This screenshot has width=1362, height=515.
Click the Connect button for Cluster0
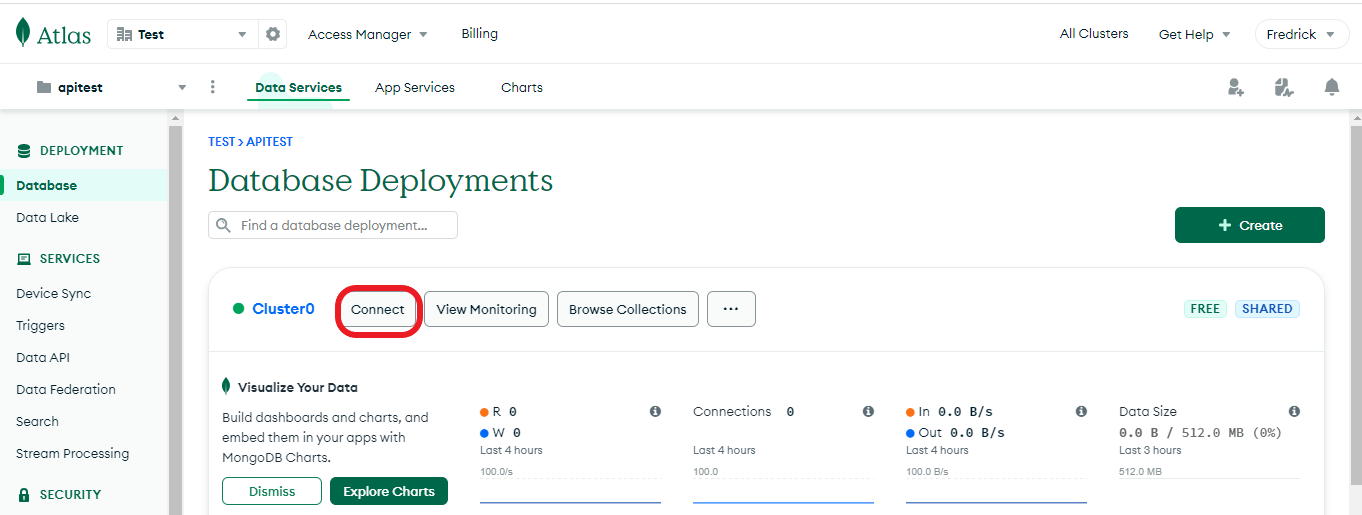(x=377, y=309)
